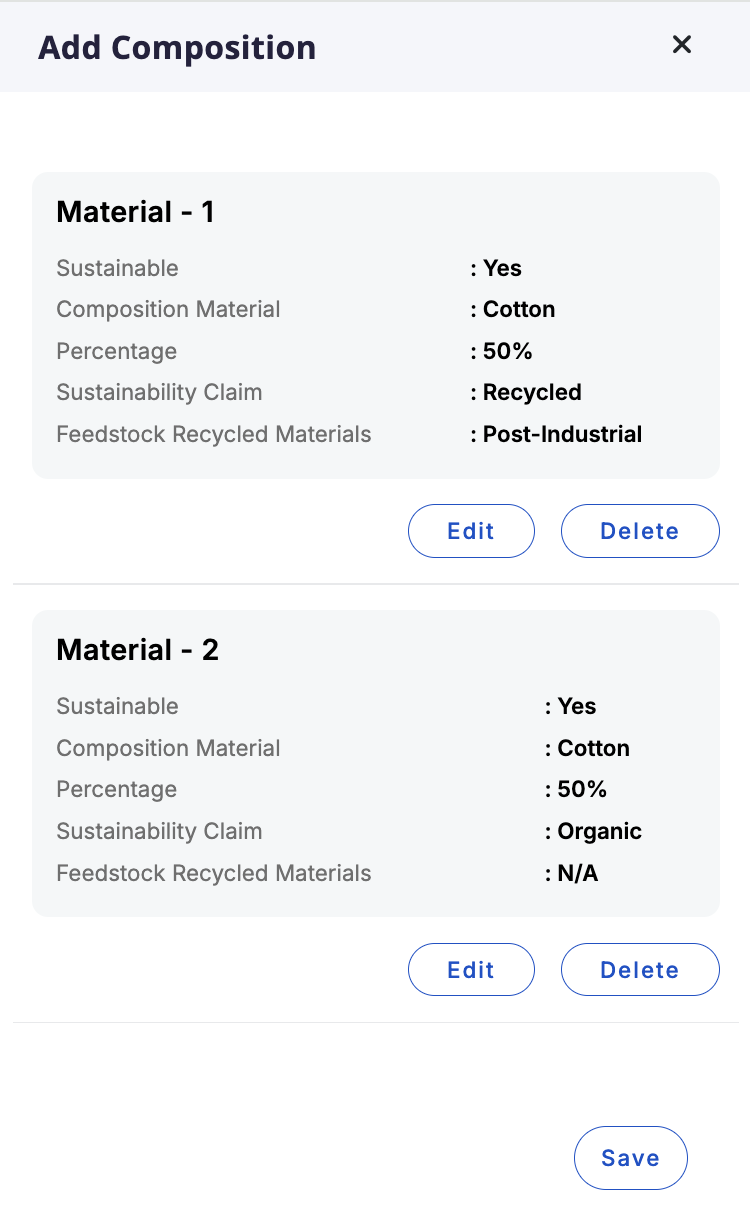Image resolution: width=750 pixels, height=1222 pixels.
Task: Click Material - 2's Sustainable Yes value
Action: (x=577, y=706)
